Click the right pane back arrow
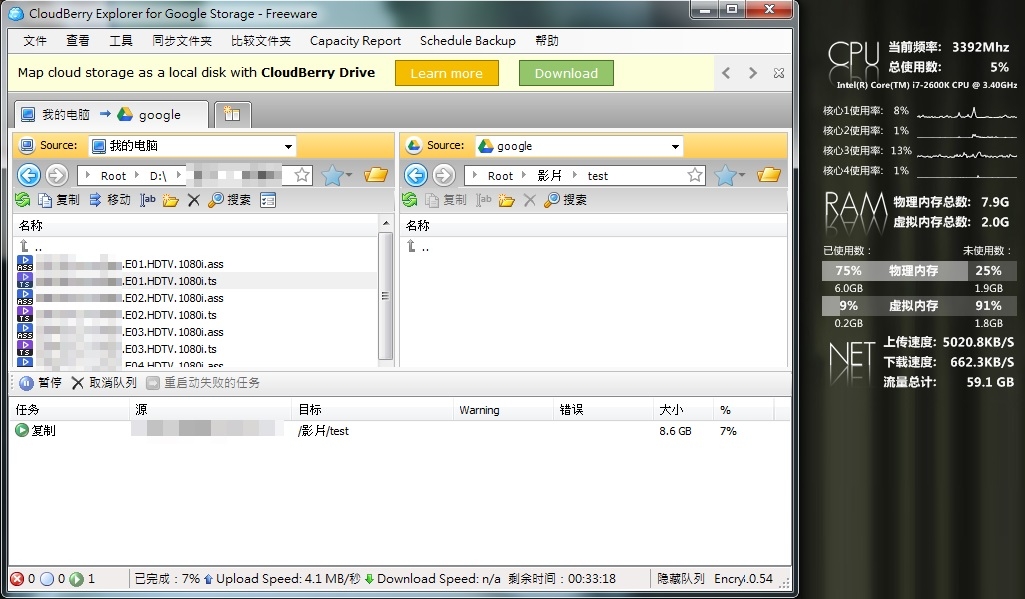The width and height of the screenshot is (1025, 599). coord(416,175)
